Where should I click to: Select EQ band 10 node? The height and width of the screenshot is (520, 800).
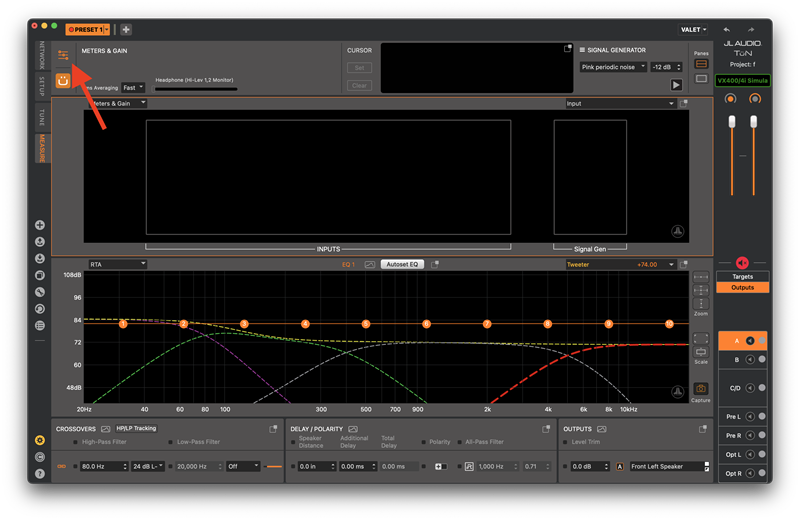669,324
